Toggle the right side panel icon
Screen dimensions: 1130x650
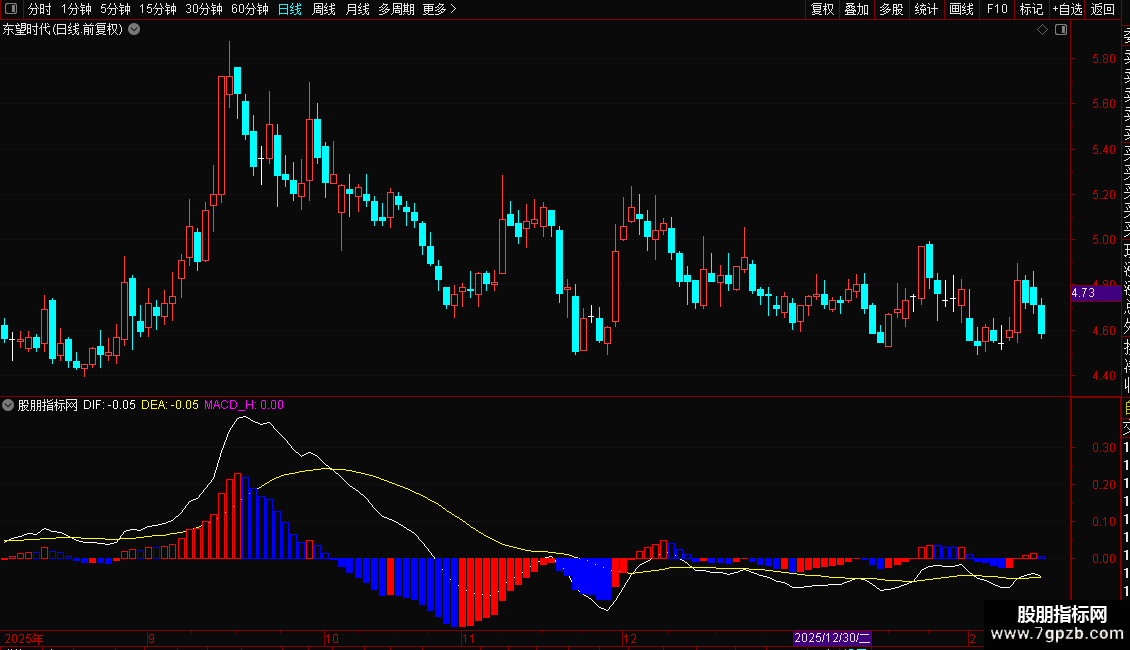[1061, 30]
